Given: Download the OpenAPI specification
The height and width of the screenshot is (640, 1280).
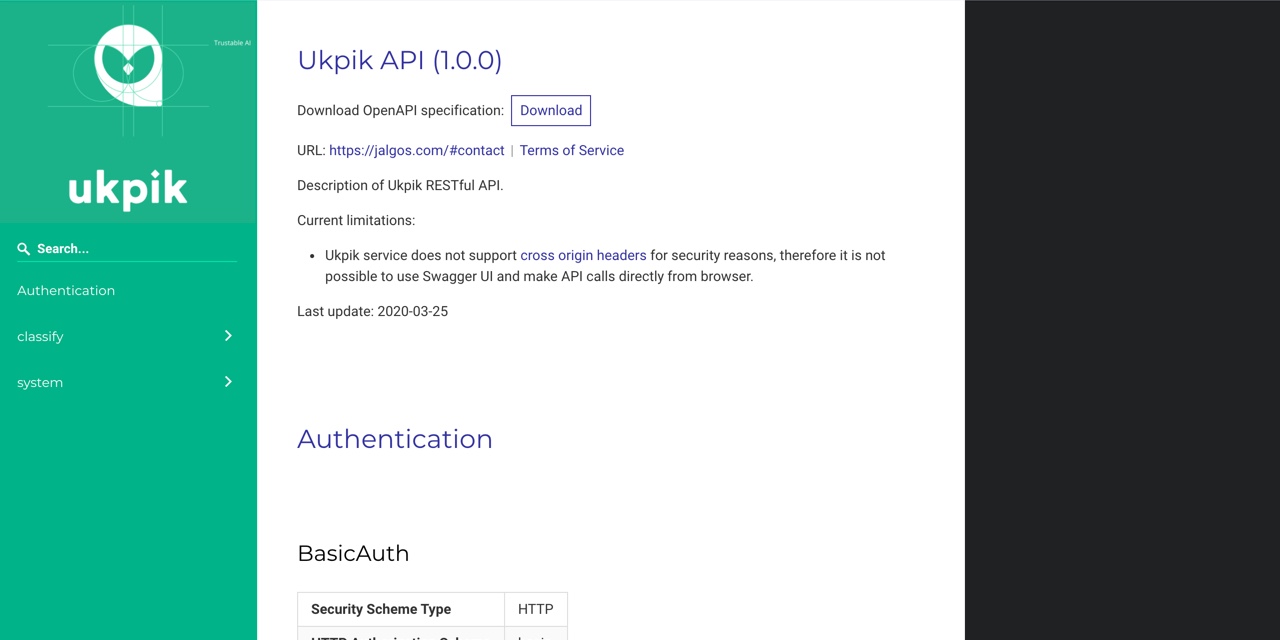Looking at the screenshot, I should click(551, 111).
